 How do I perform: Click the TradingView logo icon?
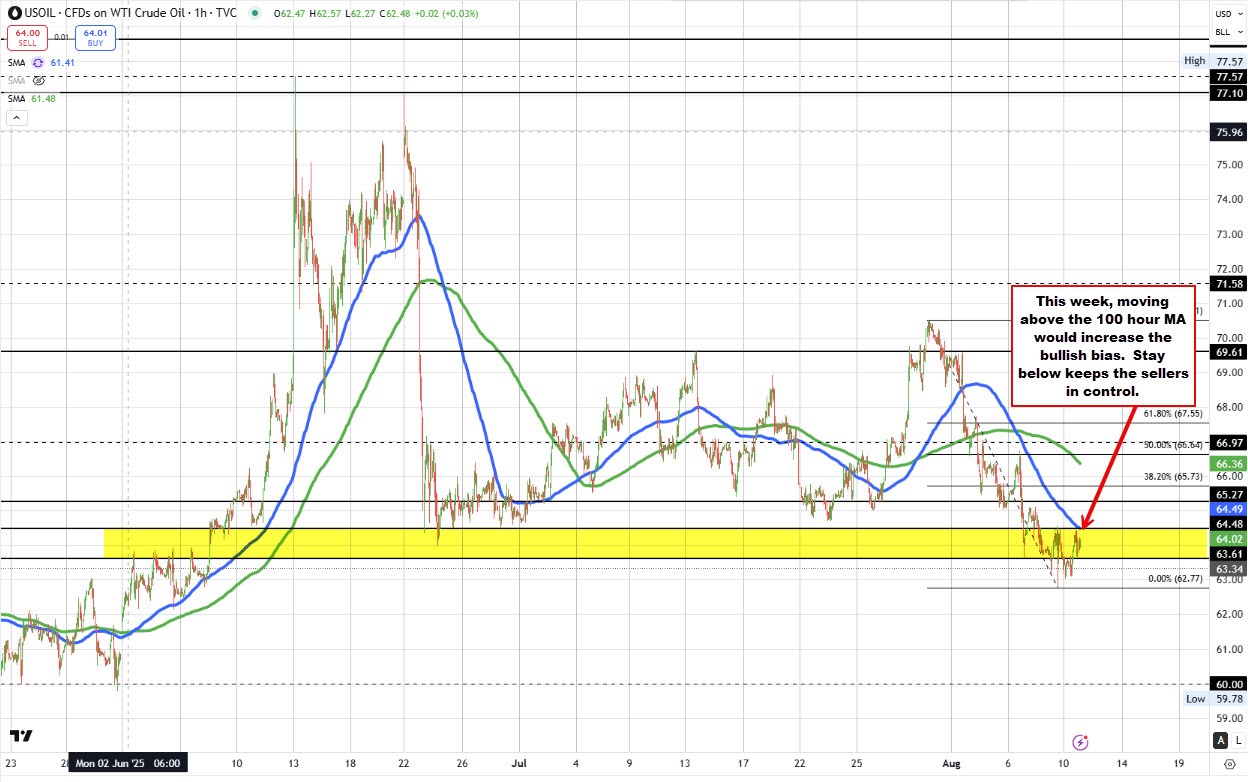[20, 736]
